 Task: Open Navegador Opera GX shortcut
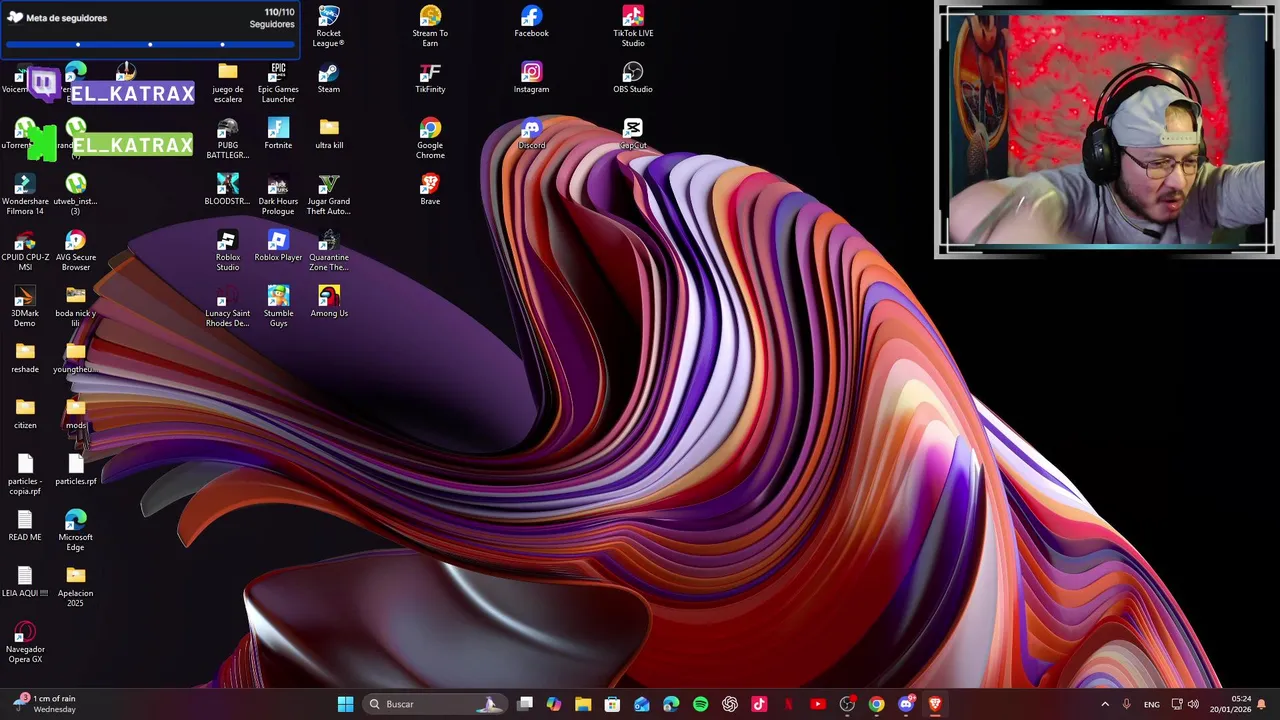tap(25, 642)
